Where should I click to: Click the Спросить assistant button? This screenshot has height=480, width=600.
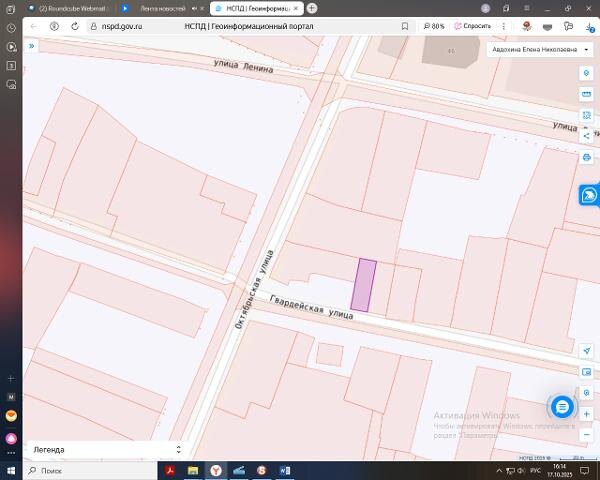tap(473, 26)
